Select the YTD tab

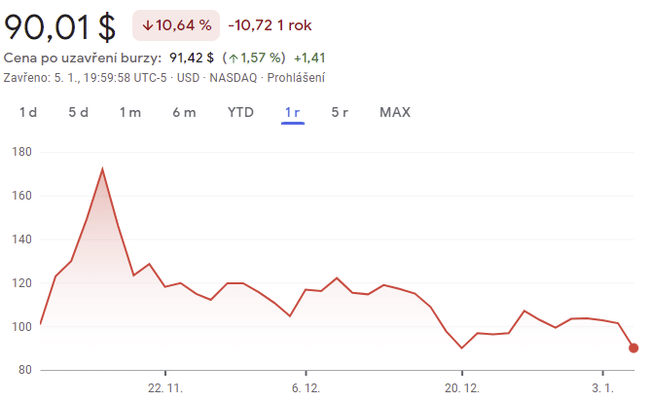coord(240,112)
